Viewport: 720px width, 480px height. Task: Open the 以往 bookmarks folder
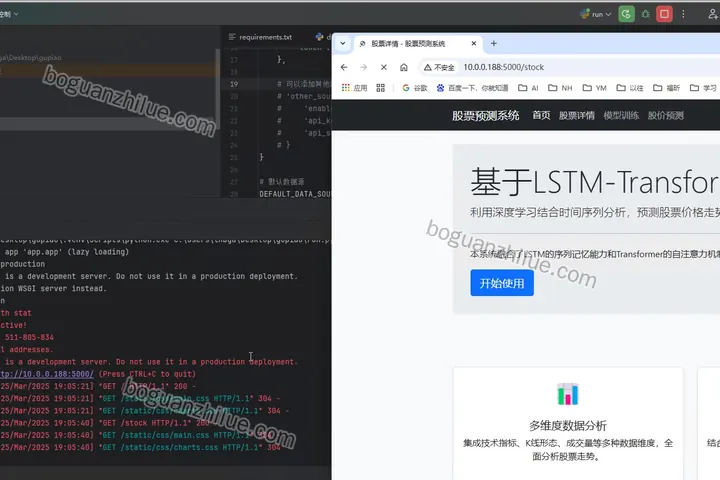(x=630, y=88)
